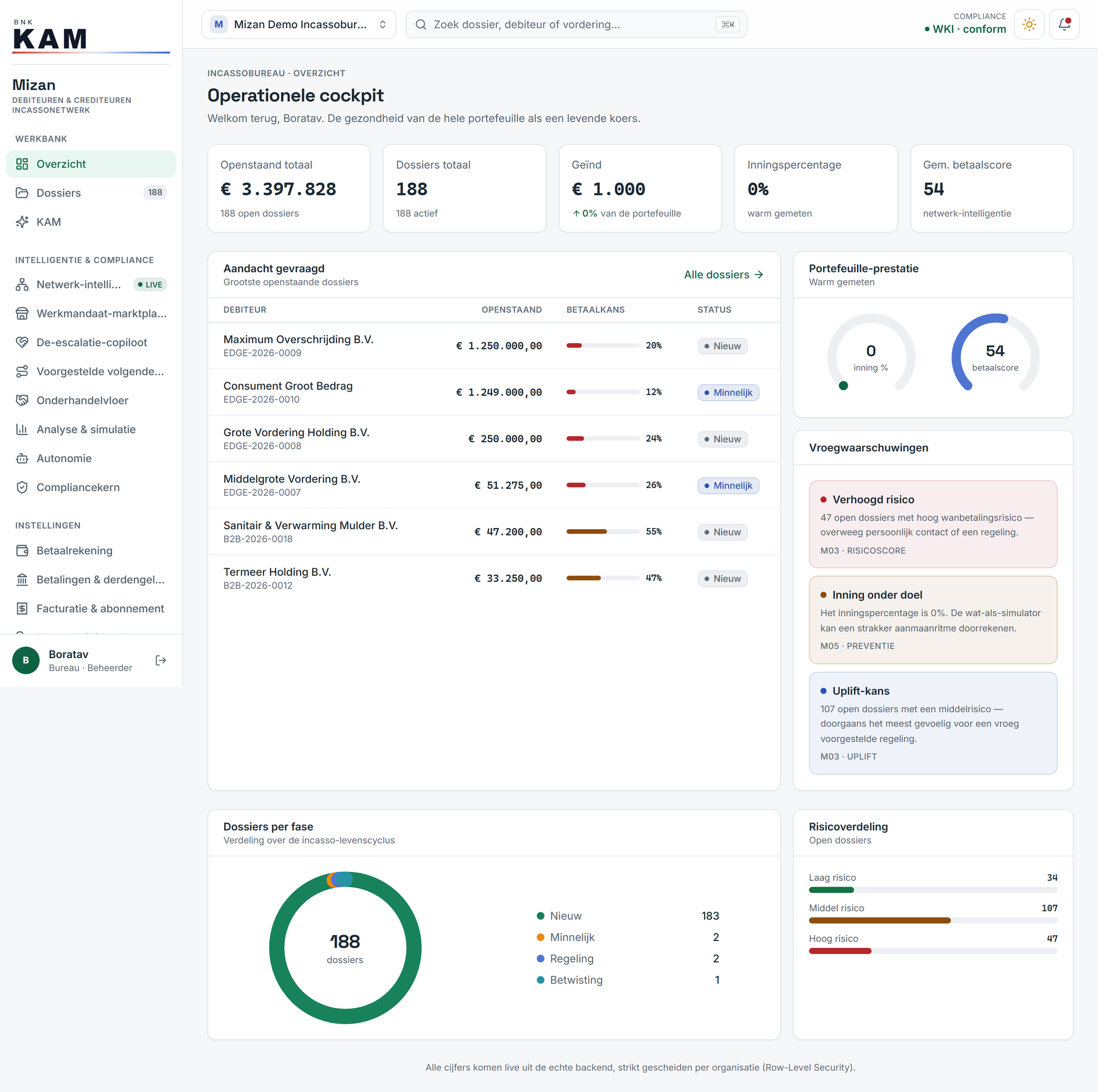Focus the Zoek dossier search field

pos(576,25)
